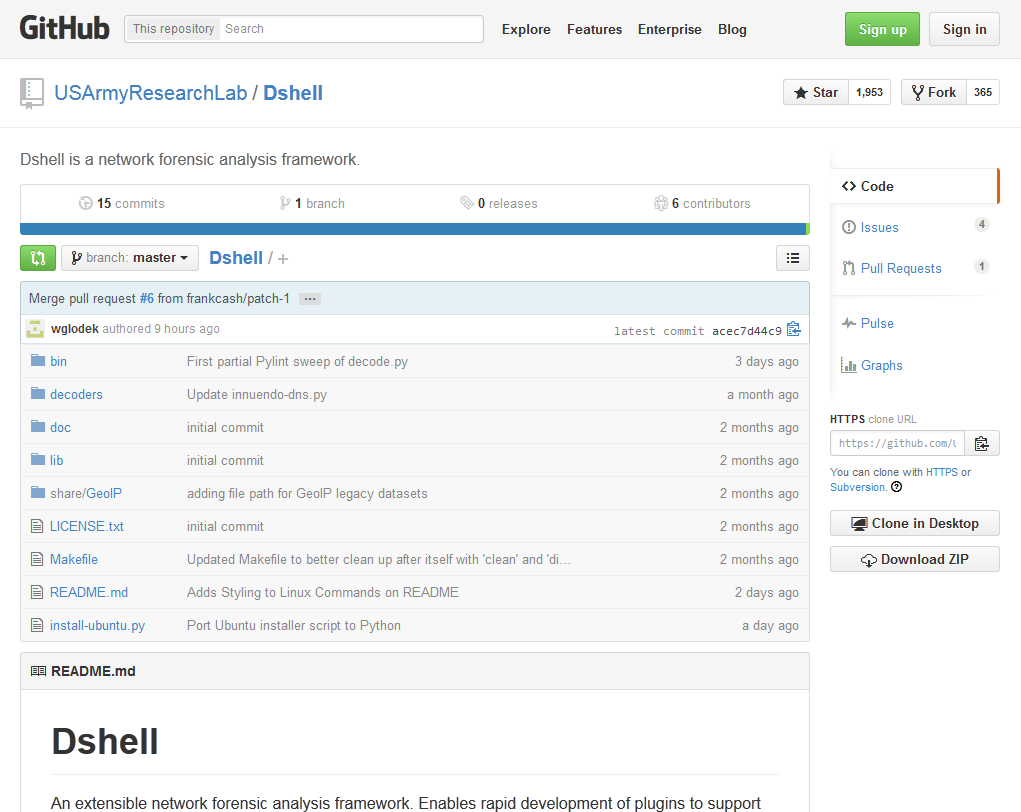
Task: Open the branch: master dropdown
Action: coord(130,258)
